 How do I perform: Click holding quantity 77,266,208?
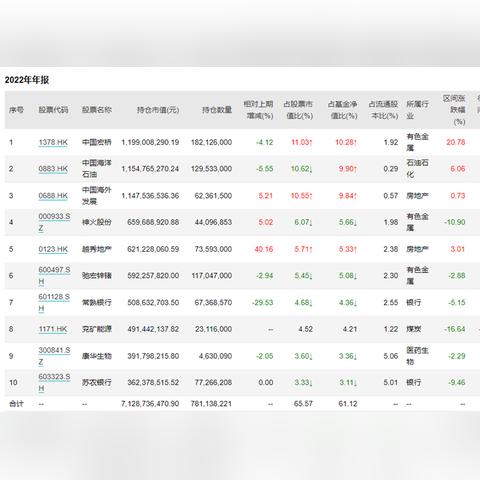213,382
